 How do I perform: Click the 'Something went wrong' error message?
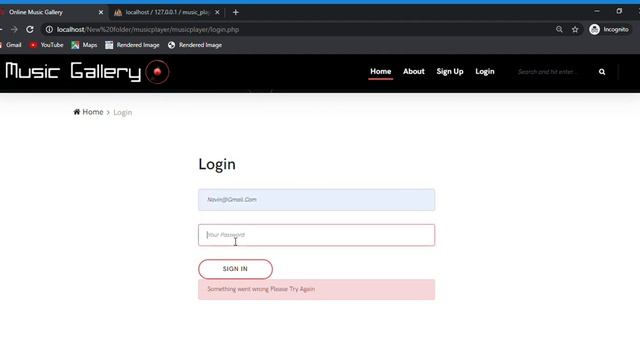(x=316, y=289)
